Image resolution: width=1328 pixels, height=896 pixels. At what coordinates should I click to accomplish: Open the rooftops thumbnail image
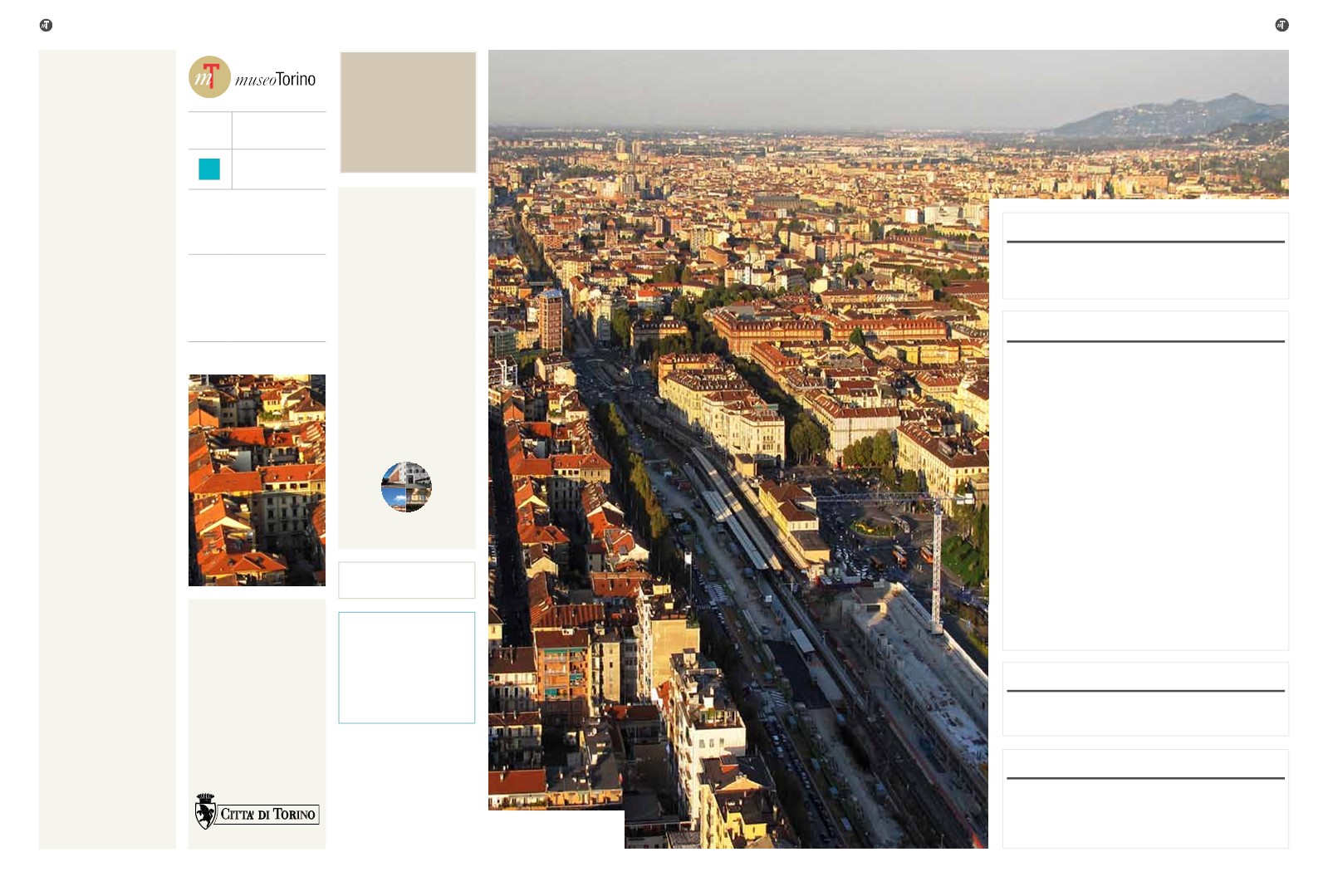257,480
